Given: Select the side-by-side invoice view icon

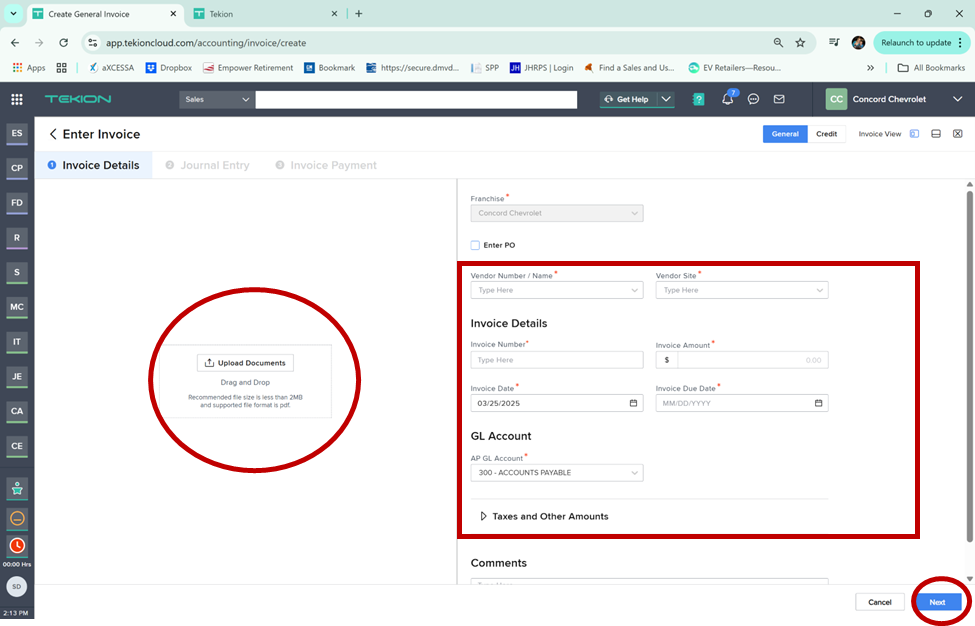Looking at the screenshot, I should pyautogui.click(x=914, y=134).
